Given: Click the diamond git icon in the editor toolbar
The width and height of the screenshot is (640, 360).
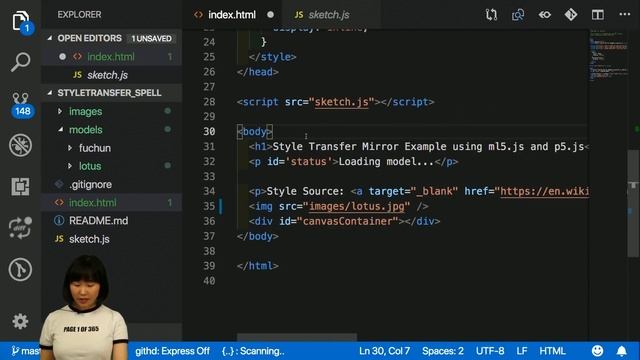Looking at the screenshot, I should pos(571,15).
